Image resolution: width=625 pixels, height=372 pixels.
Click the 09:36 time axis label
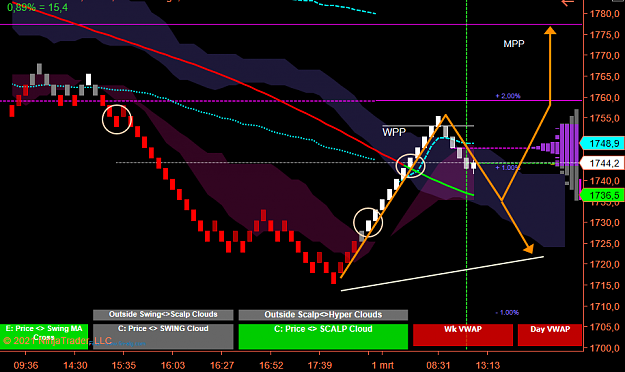tap(26, 365)
